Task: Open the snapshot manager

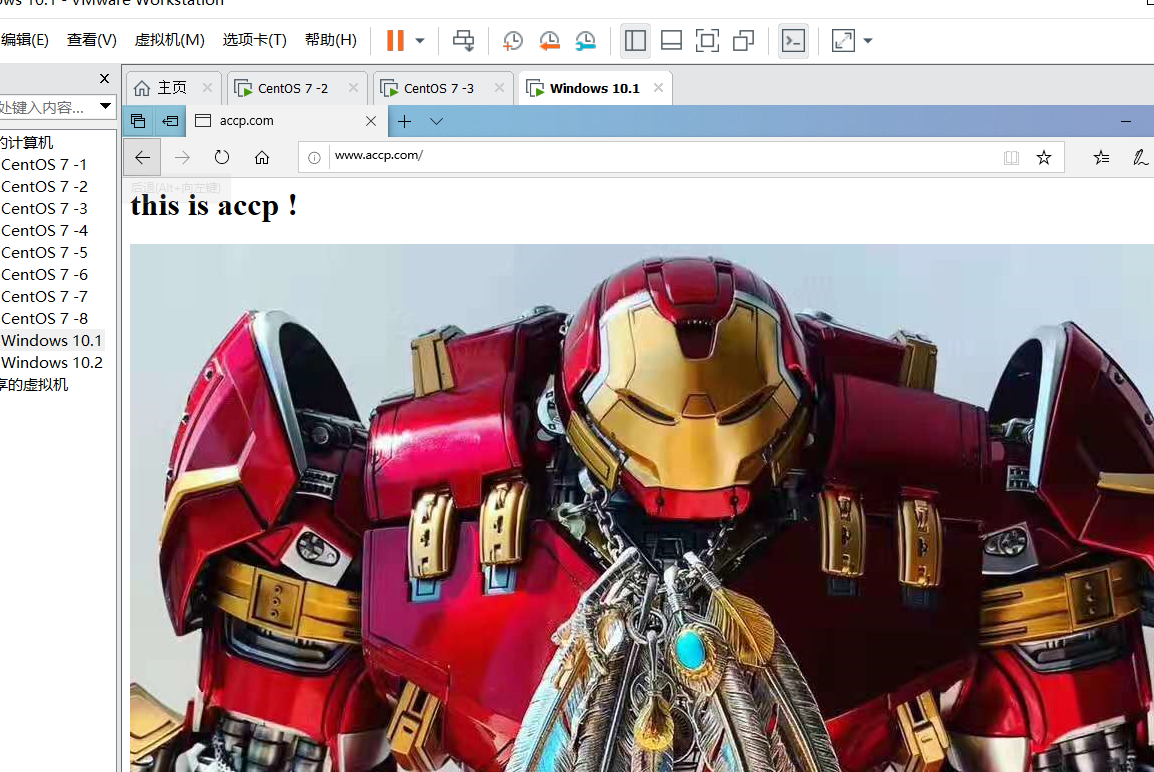Action: pos(586,40)
